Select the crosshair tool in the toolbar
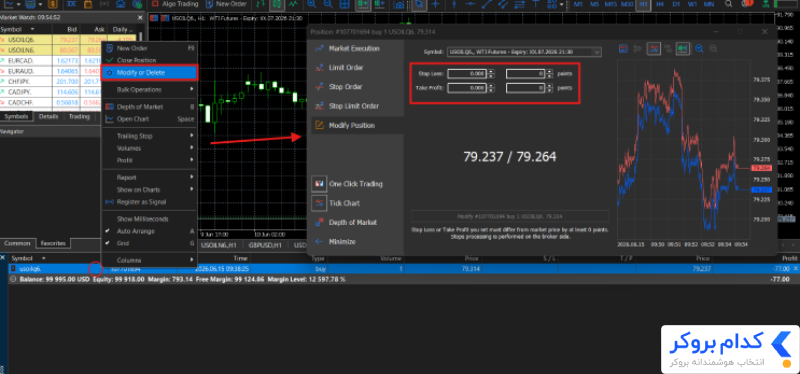Image resolution: width=800 pixels, height=374 pixels. click(435, 4)
